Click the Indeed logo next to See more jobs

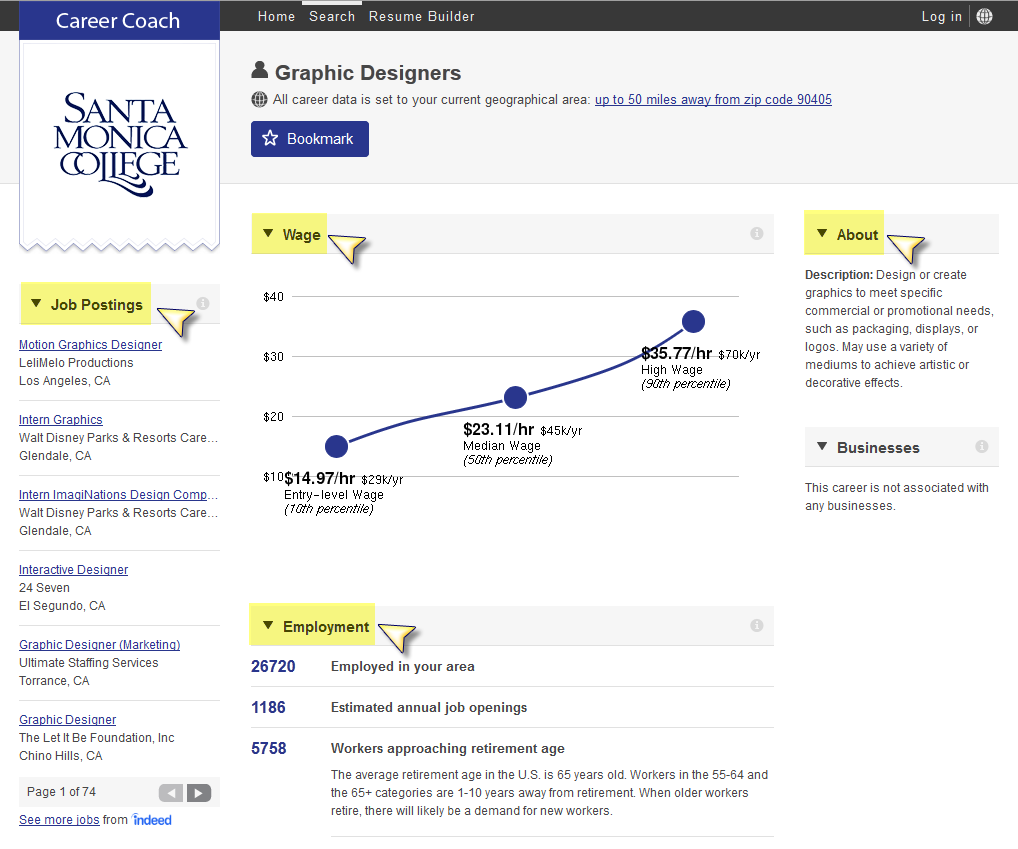point(152,820)
